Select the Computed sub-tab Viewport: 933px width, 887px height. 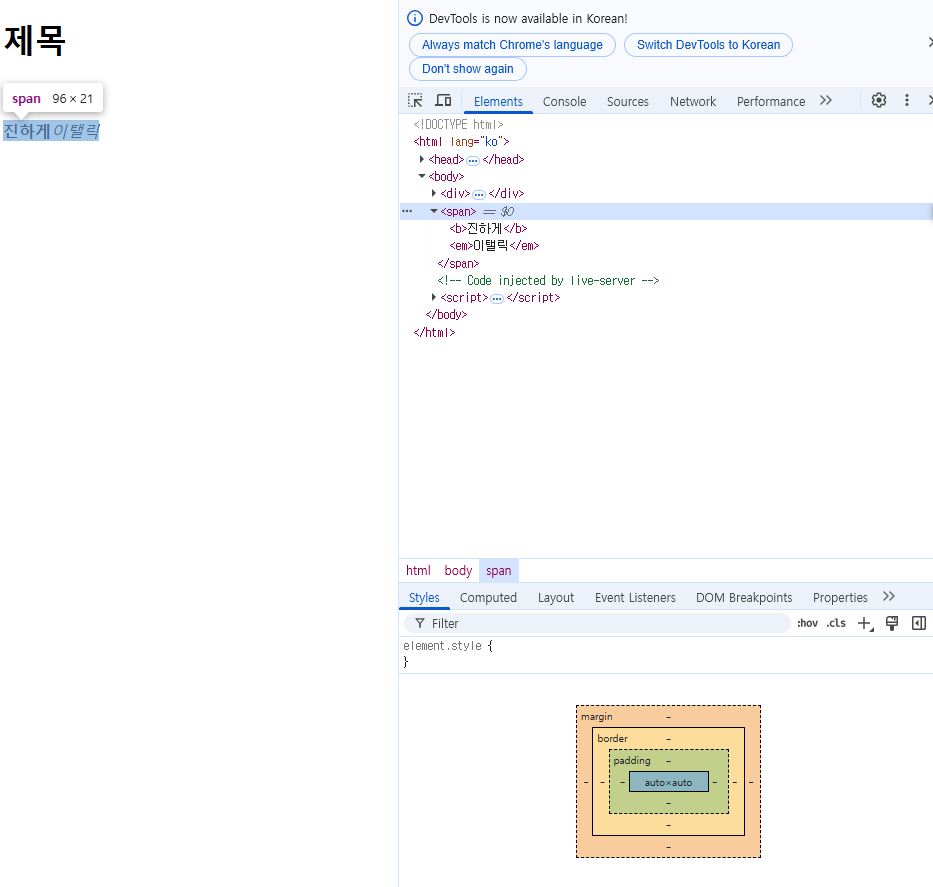click(488, 598)
